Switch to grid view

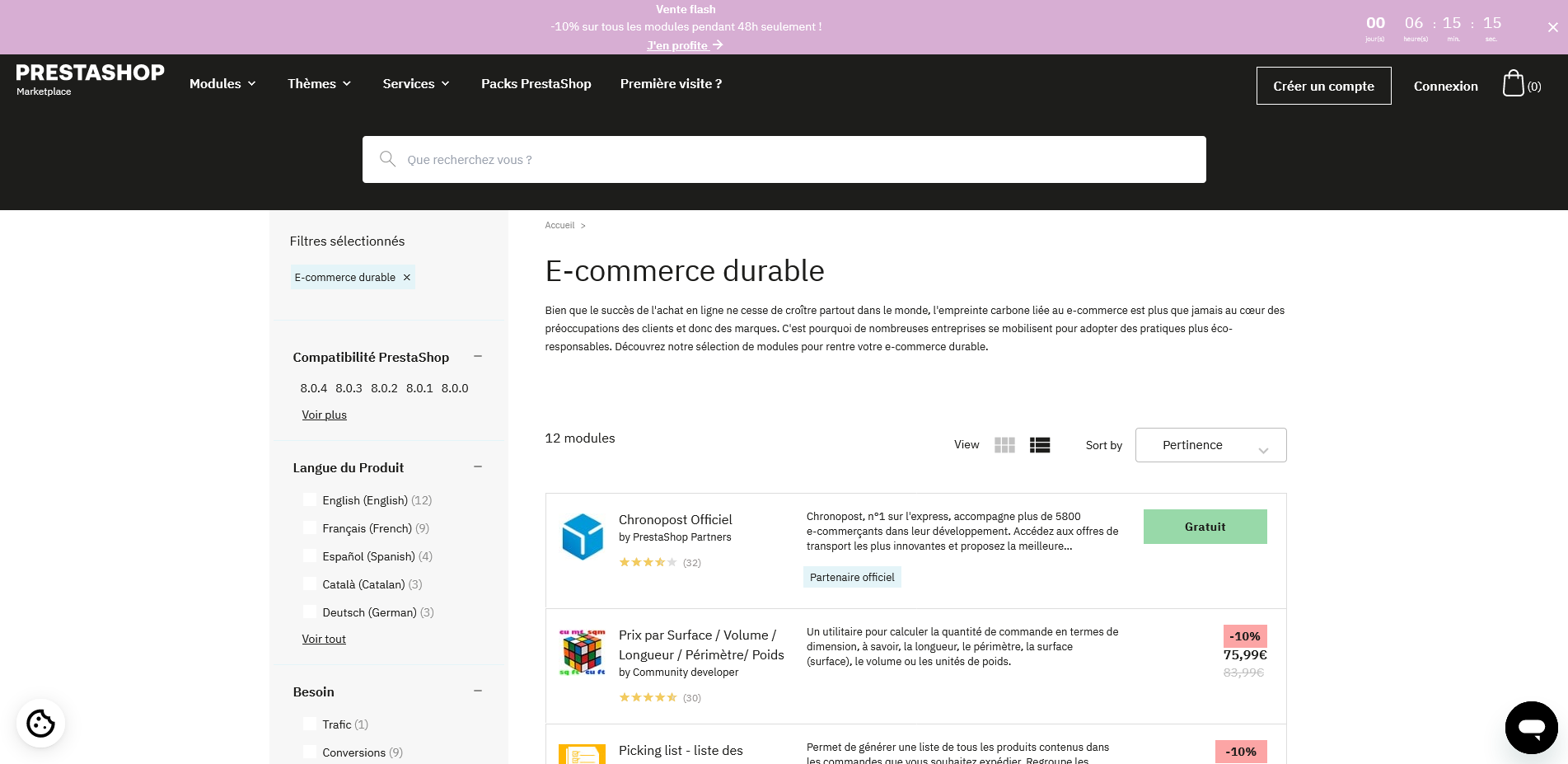(x=1004, y=445)
